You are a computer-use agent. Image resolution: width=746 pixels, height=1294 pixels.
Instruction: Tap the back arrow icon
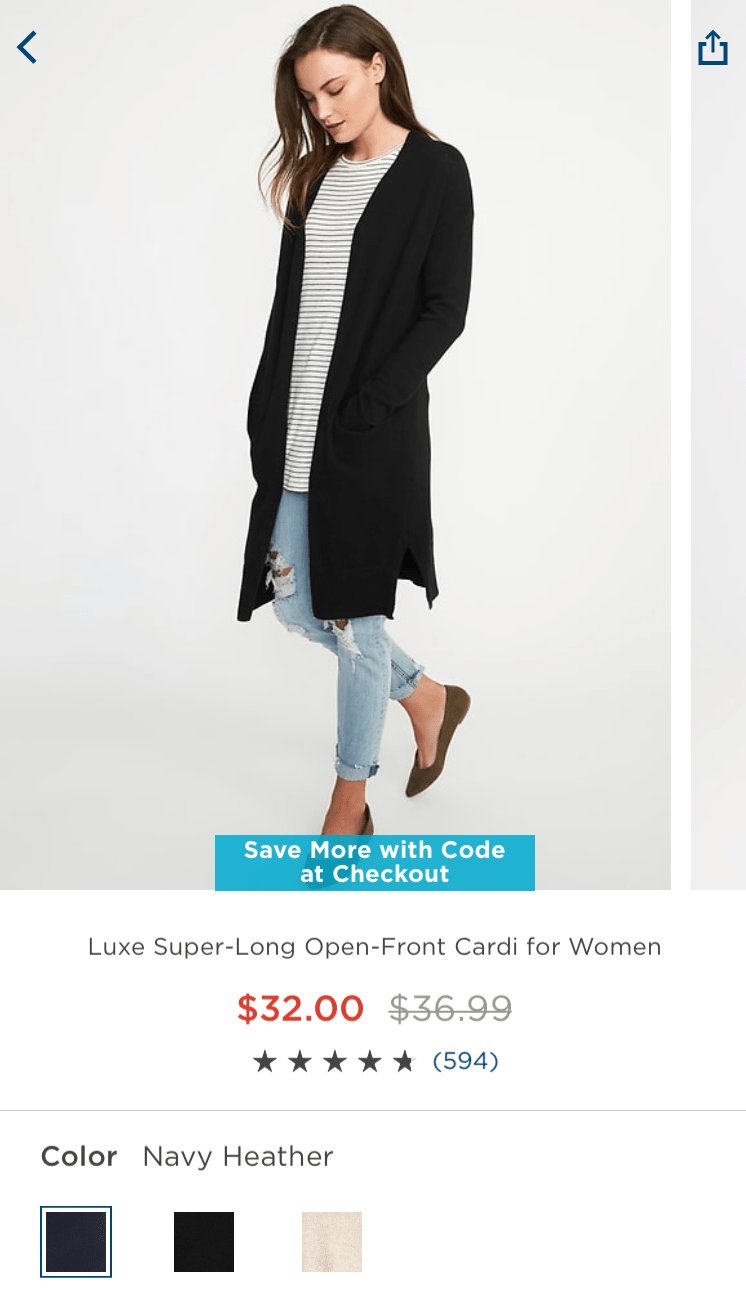point(27,47)
